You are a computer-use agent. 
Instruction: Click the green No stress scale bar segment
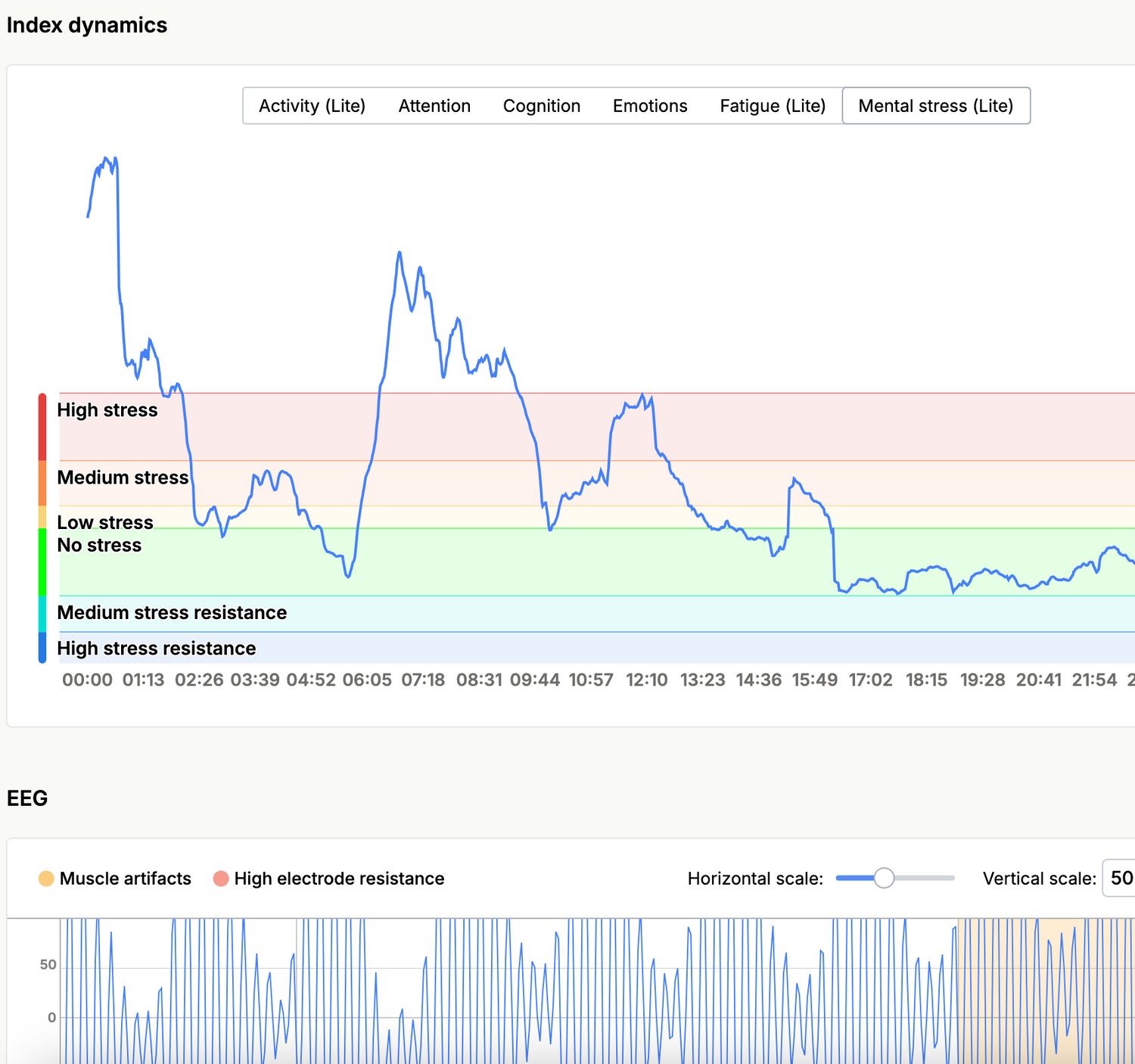click(x=42, y=562)
